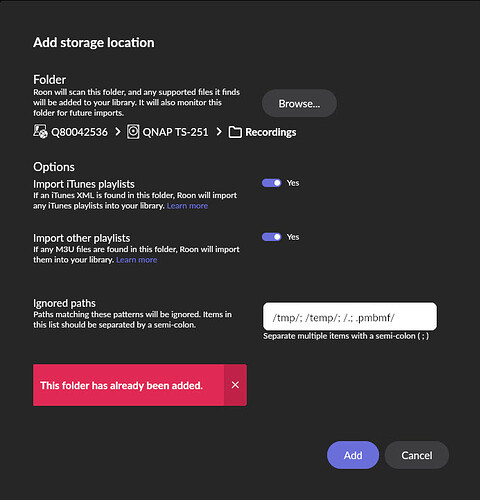Click the 'This folder has already been added' message
This screenshot has width=480, height=500.
121,386
